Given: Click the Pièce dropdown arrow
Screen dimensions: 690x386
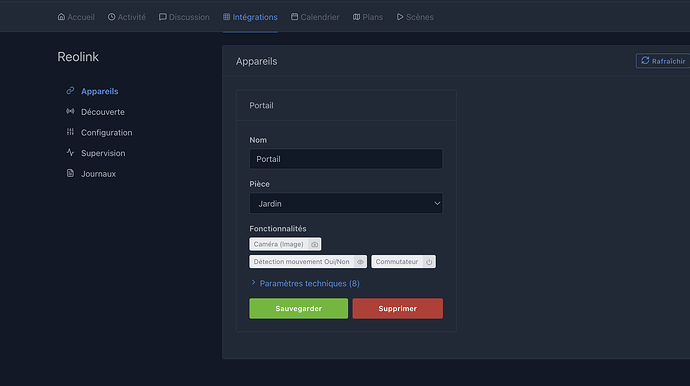Looking at the screenshot, I should tap(437, 203).
